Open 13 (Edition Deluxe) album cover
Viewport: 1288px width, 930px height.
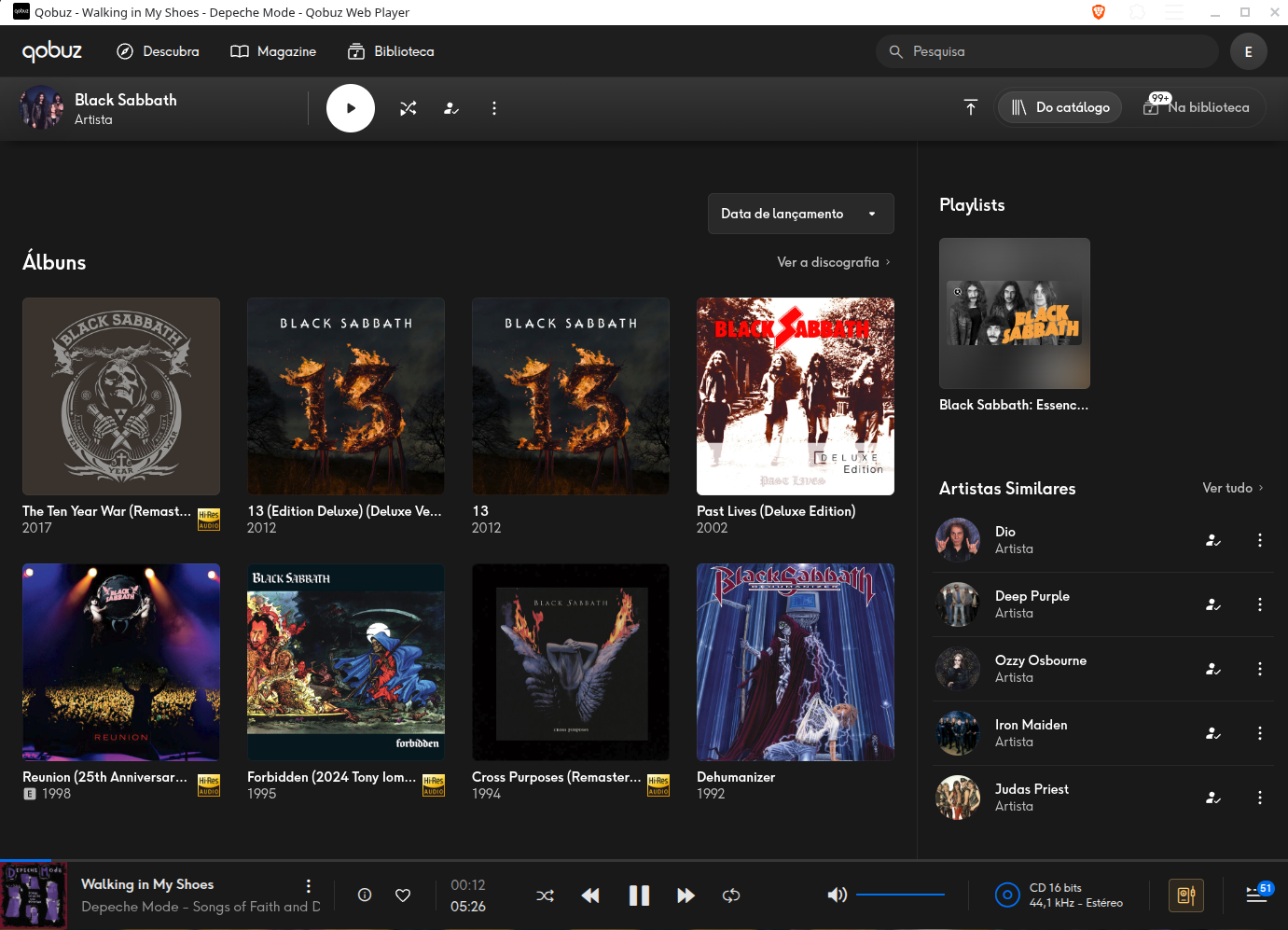click(346, 396)
